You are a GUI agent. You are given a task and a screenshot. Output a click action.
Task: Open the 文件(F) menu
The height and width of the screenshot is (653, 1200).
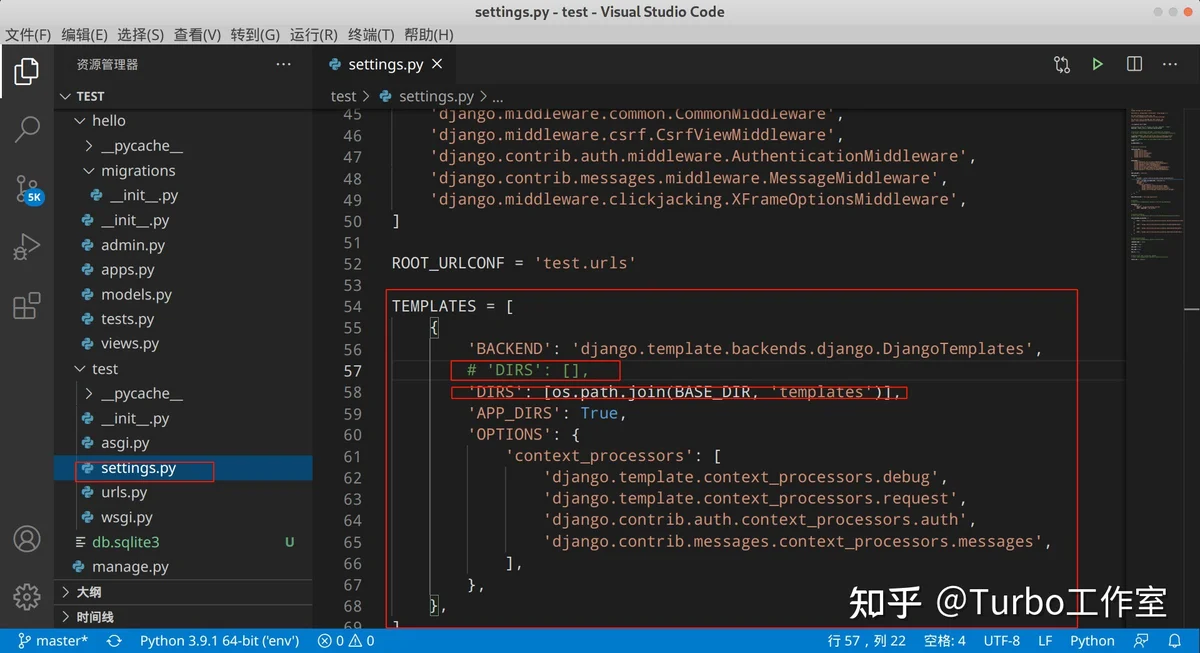click(28, 35)
